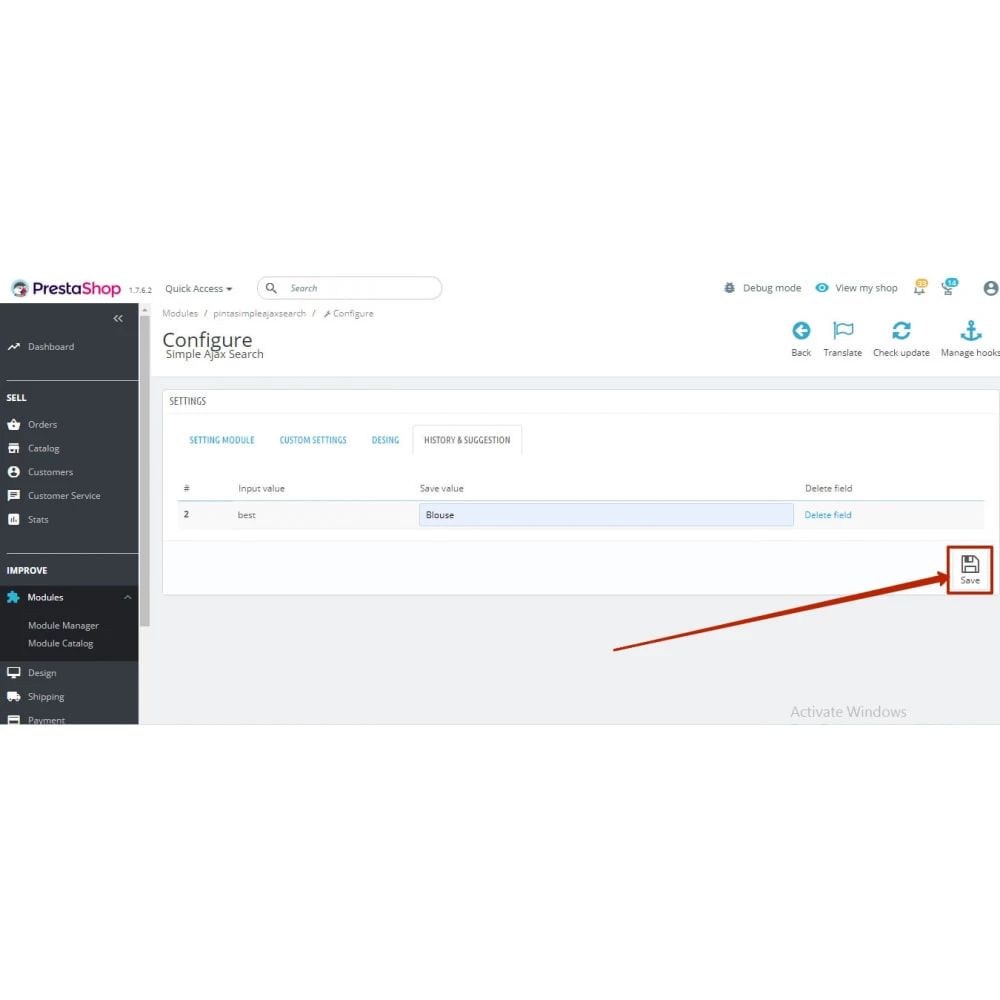Click the Back arrow icon
This screenshot has width=1000, height=1000.
coord(801,330)
